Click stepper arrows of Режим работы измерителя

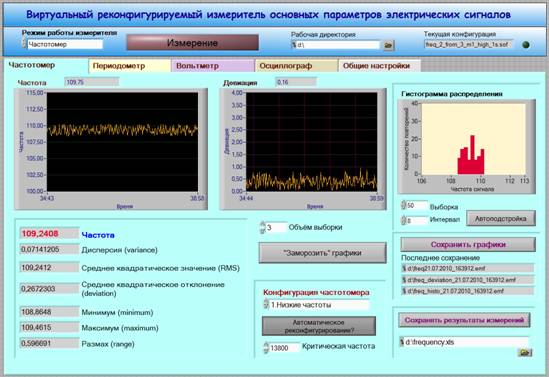(x=24, y=44)
